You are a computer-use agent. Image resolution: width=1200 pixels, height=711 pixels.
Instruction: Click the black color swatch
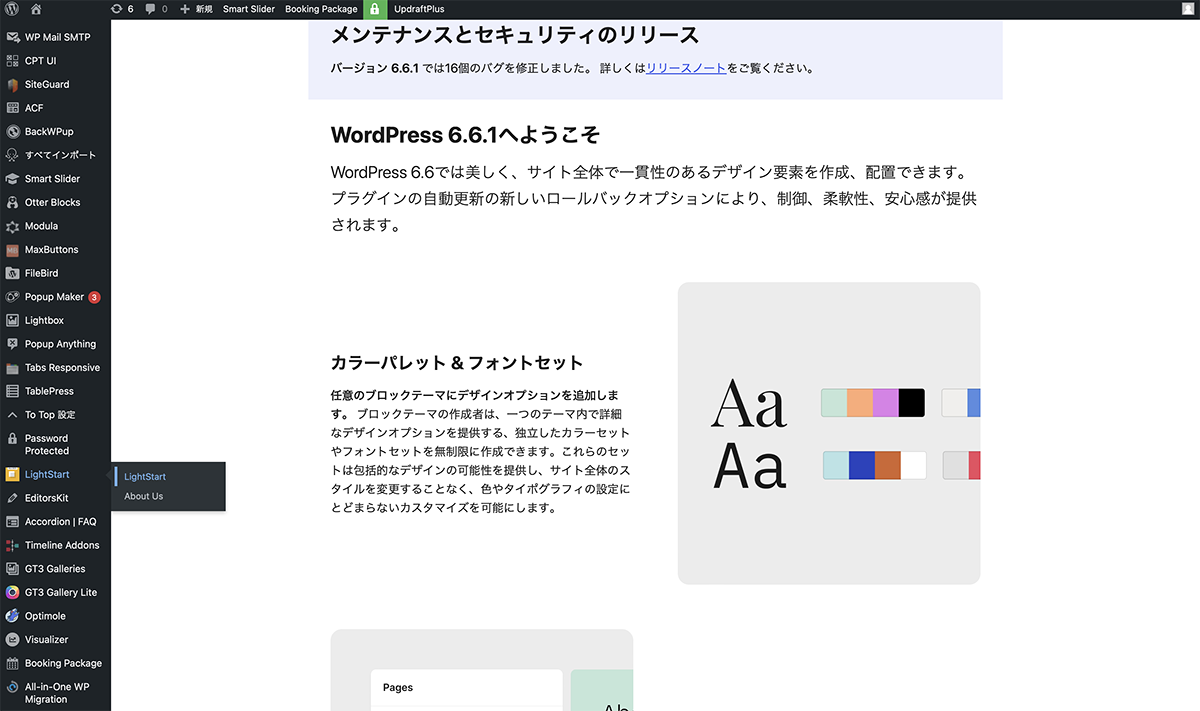point(911,403)
